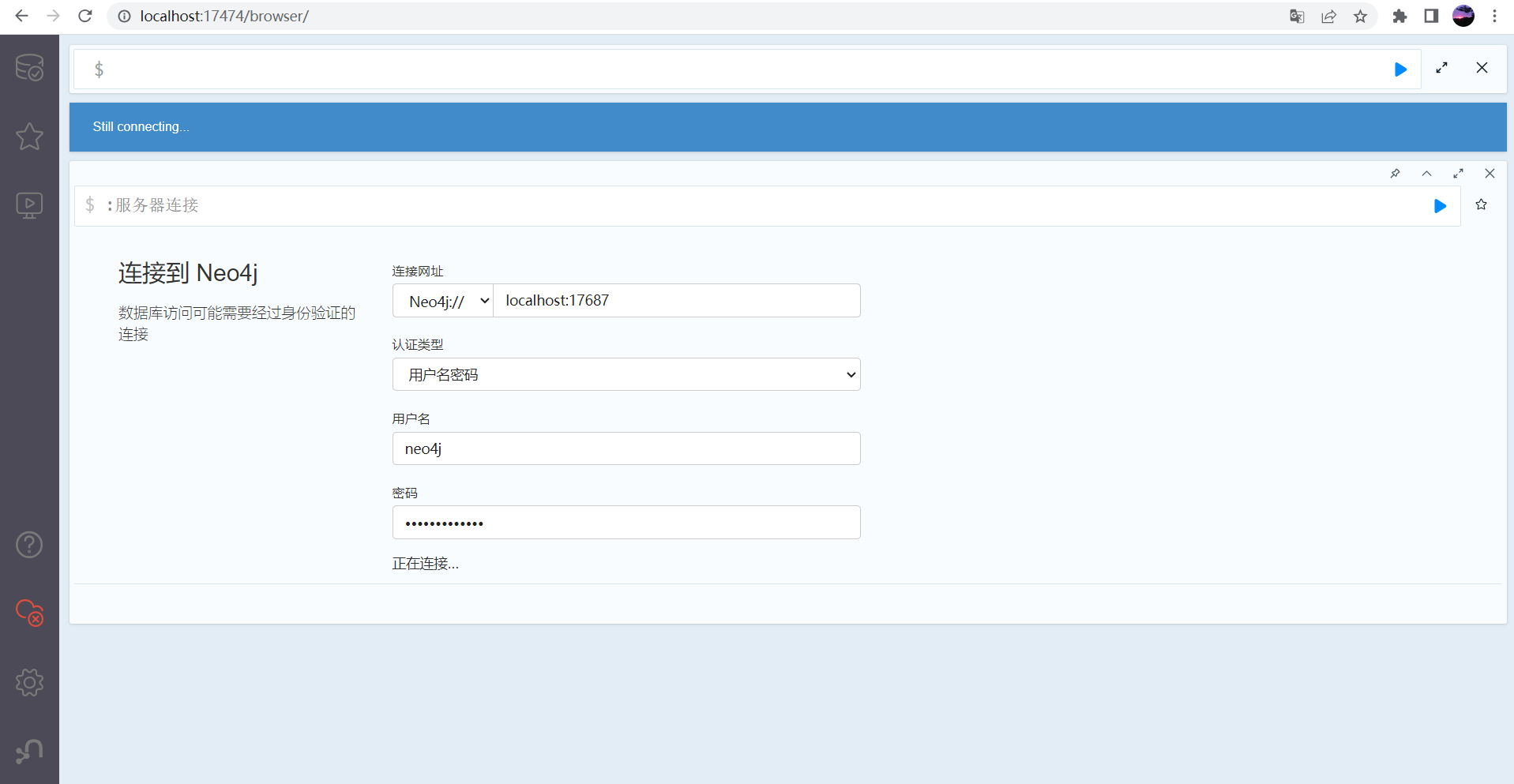Open the 认证类型 authentication type dropdown
The image size is (1514, 784).
pyautogui.click(x=626, y=374)
